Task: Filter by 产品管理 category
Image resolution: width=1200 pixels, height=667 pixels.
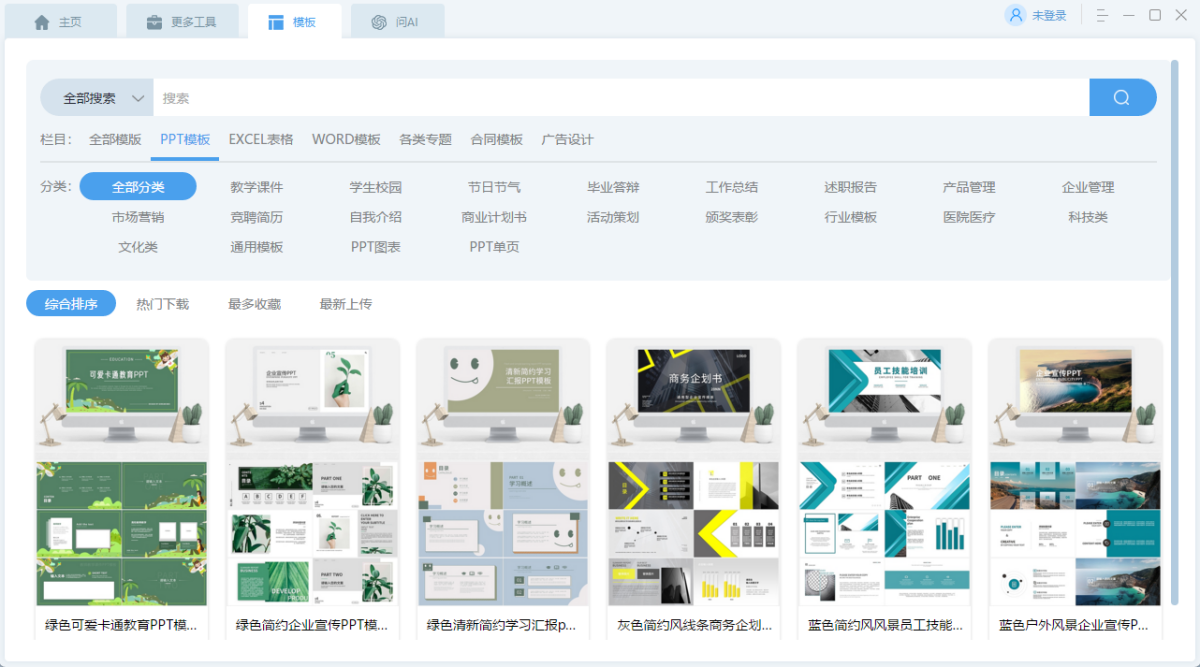Action: 969,187
